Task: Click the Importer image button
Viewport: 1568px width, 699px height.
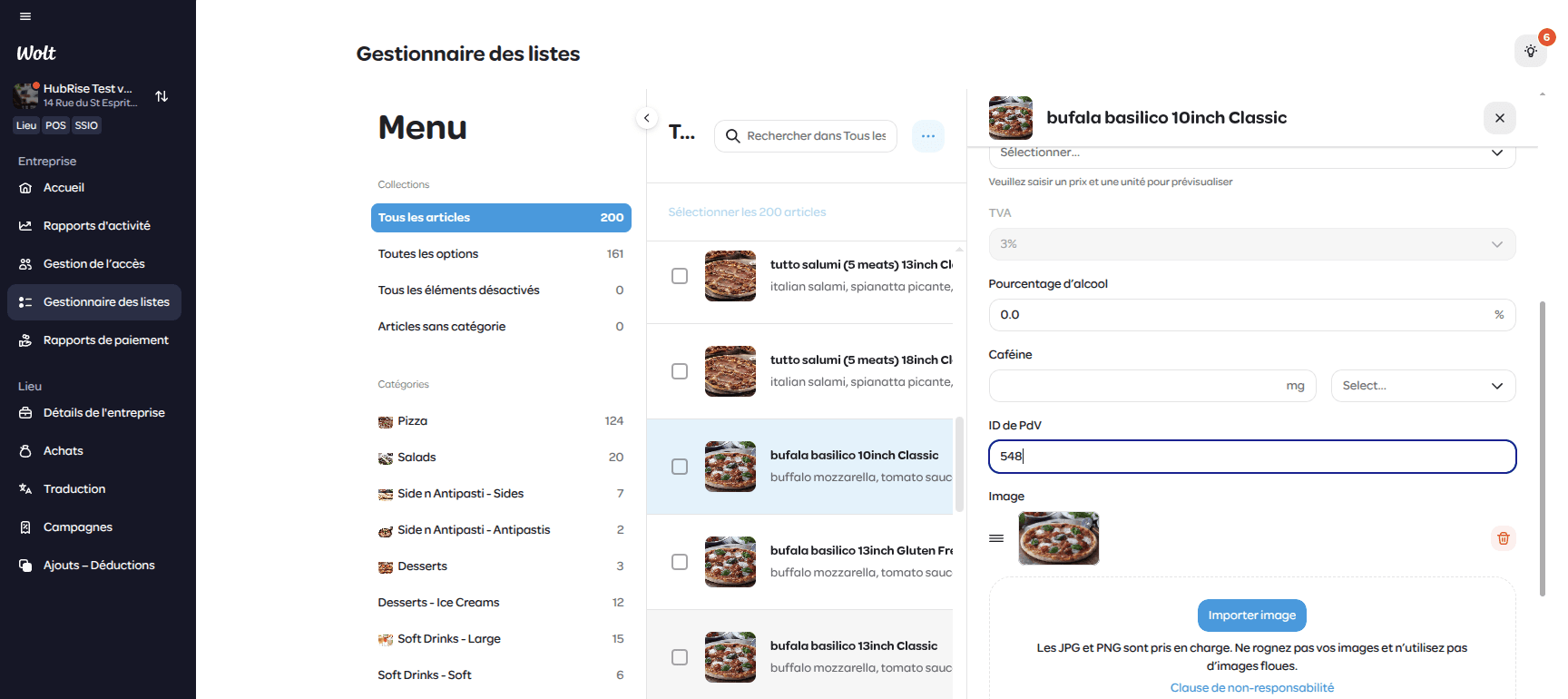Action: pyautogui.click(x=1251, y=615)
